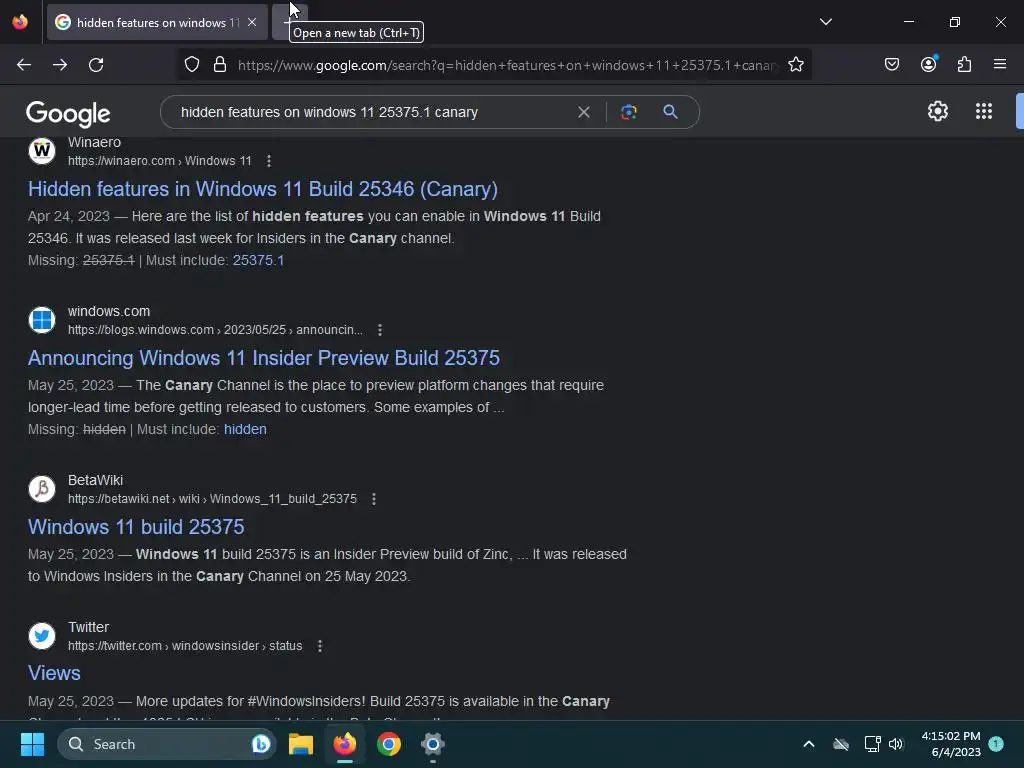Open the notification count badge
The height and width of the screenshot is (768, 1024).
(x=996, y=743)
